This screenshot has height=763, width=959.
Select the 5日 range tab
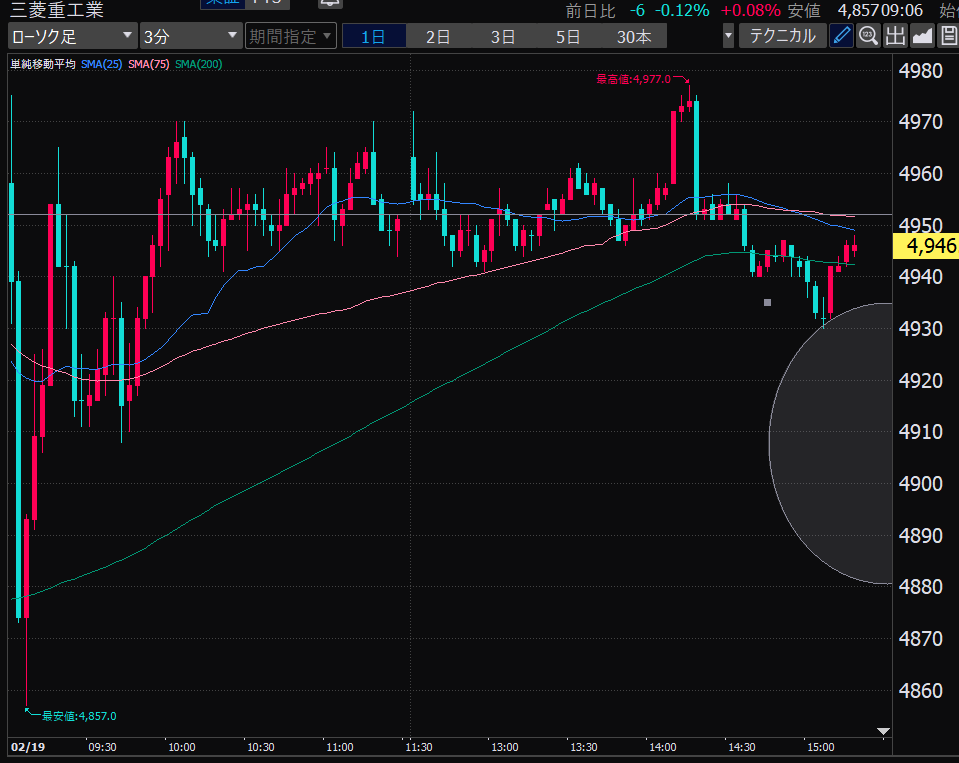point(568,37)
